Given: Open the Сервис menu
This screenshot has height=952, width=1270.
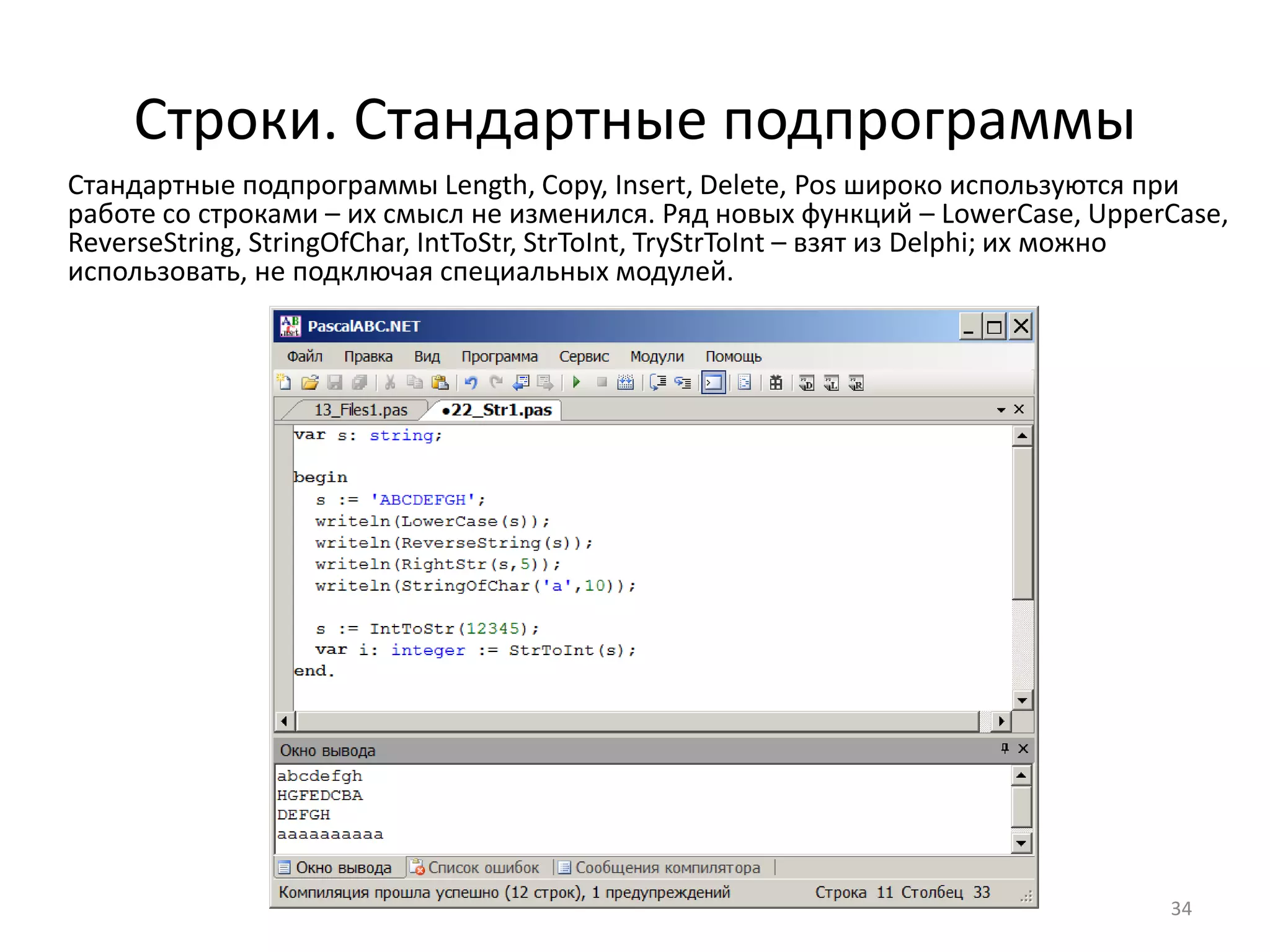Looking at the screenshot, I should (584, 356).
